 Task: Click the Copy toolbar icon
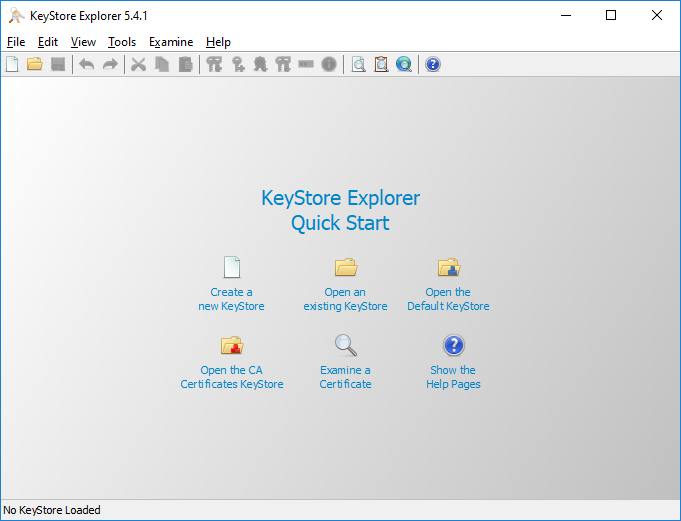162,64
